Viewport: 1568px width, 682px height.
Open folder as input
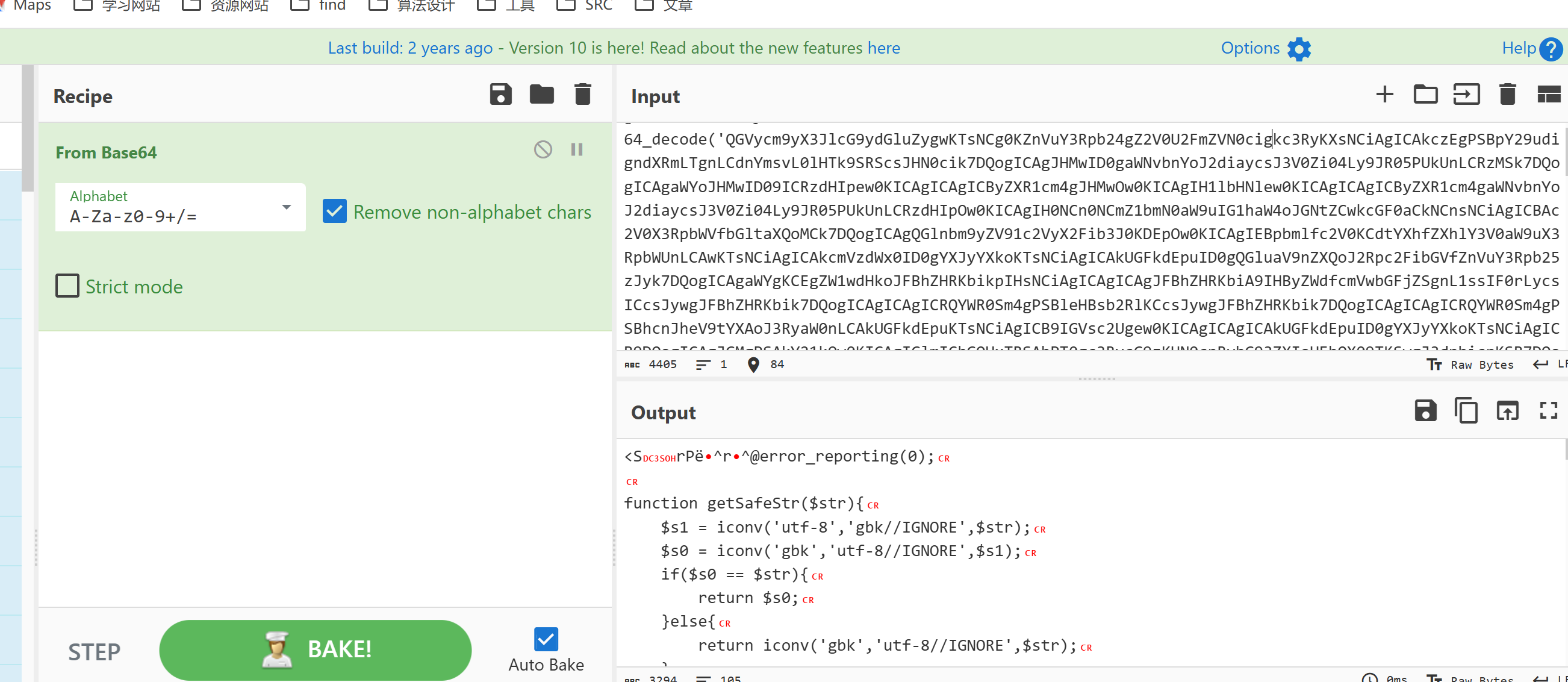1425,95
